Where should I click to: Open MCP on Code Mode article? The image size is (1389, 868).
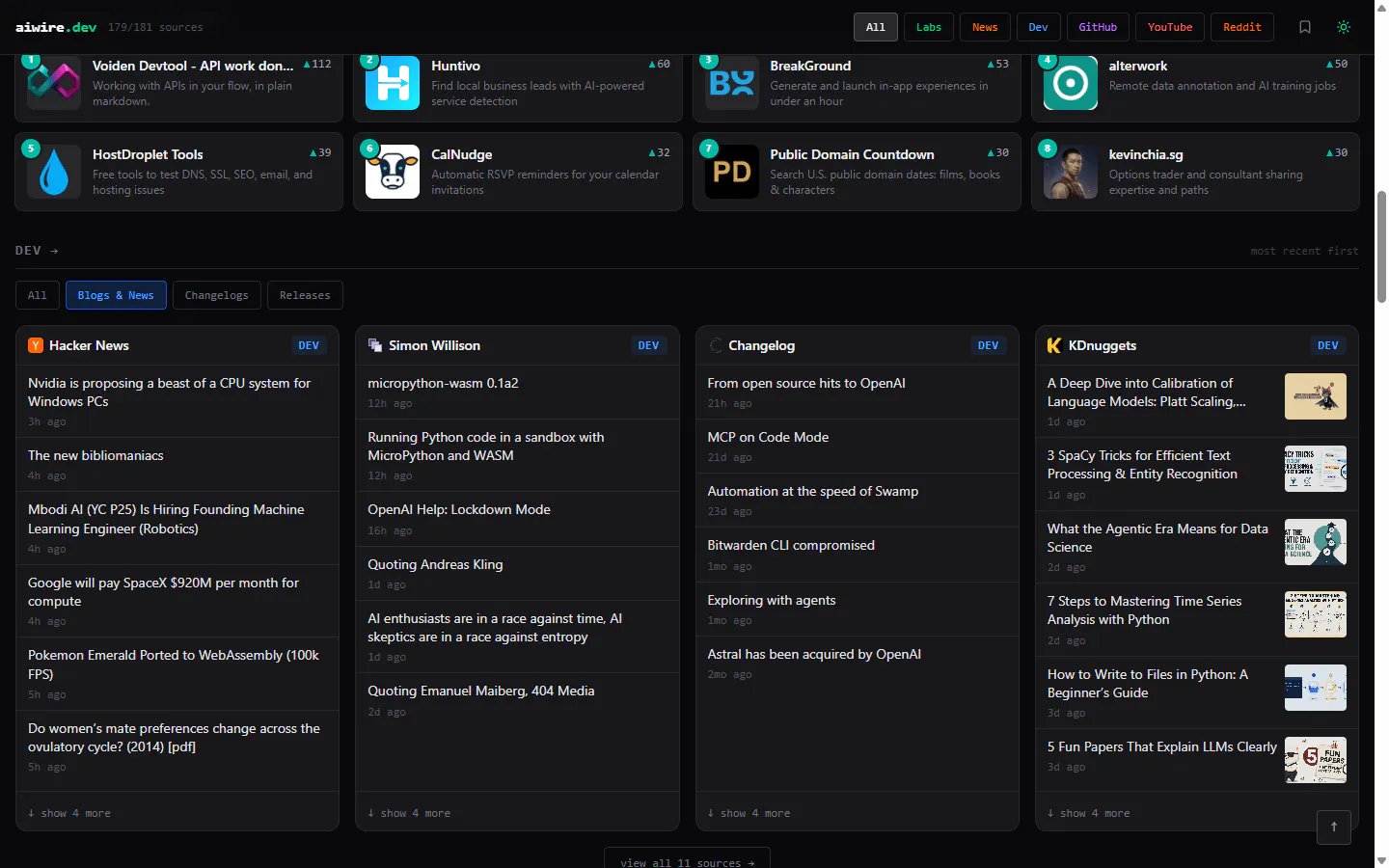(x=768, y=437)
